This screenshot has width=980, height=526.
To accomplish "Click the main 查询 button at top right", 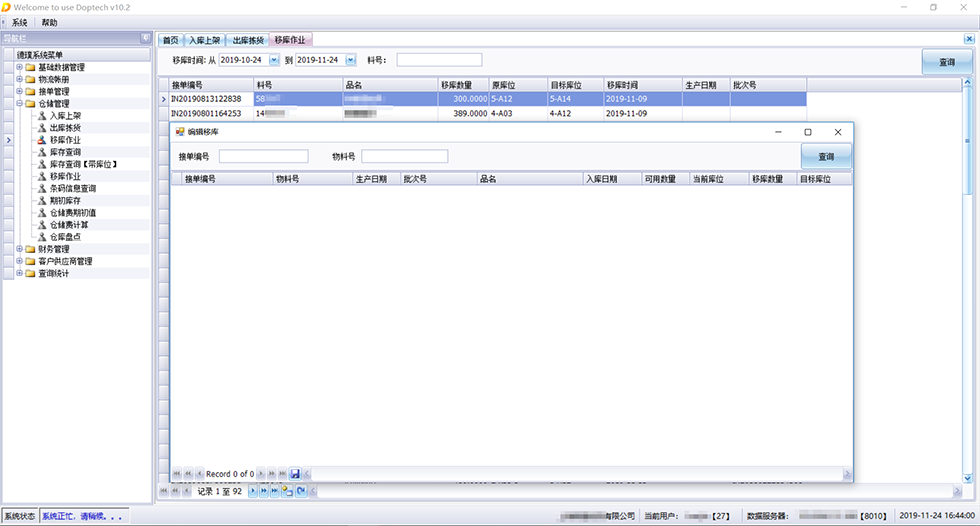I will (x=946, y=62).
